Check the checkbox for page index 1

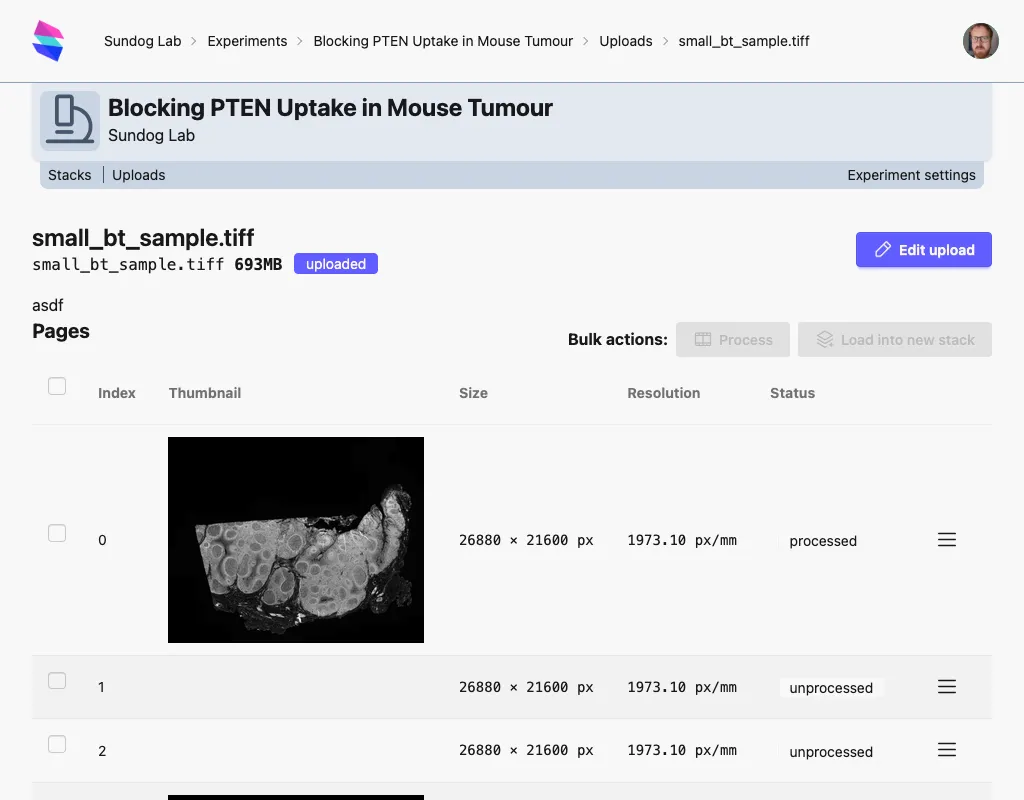click(x=57, y=680)
